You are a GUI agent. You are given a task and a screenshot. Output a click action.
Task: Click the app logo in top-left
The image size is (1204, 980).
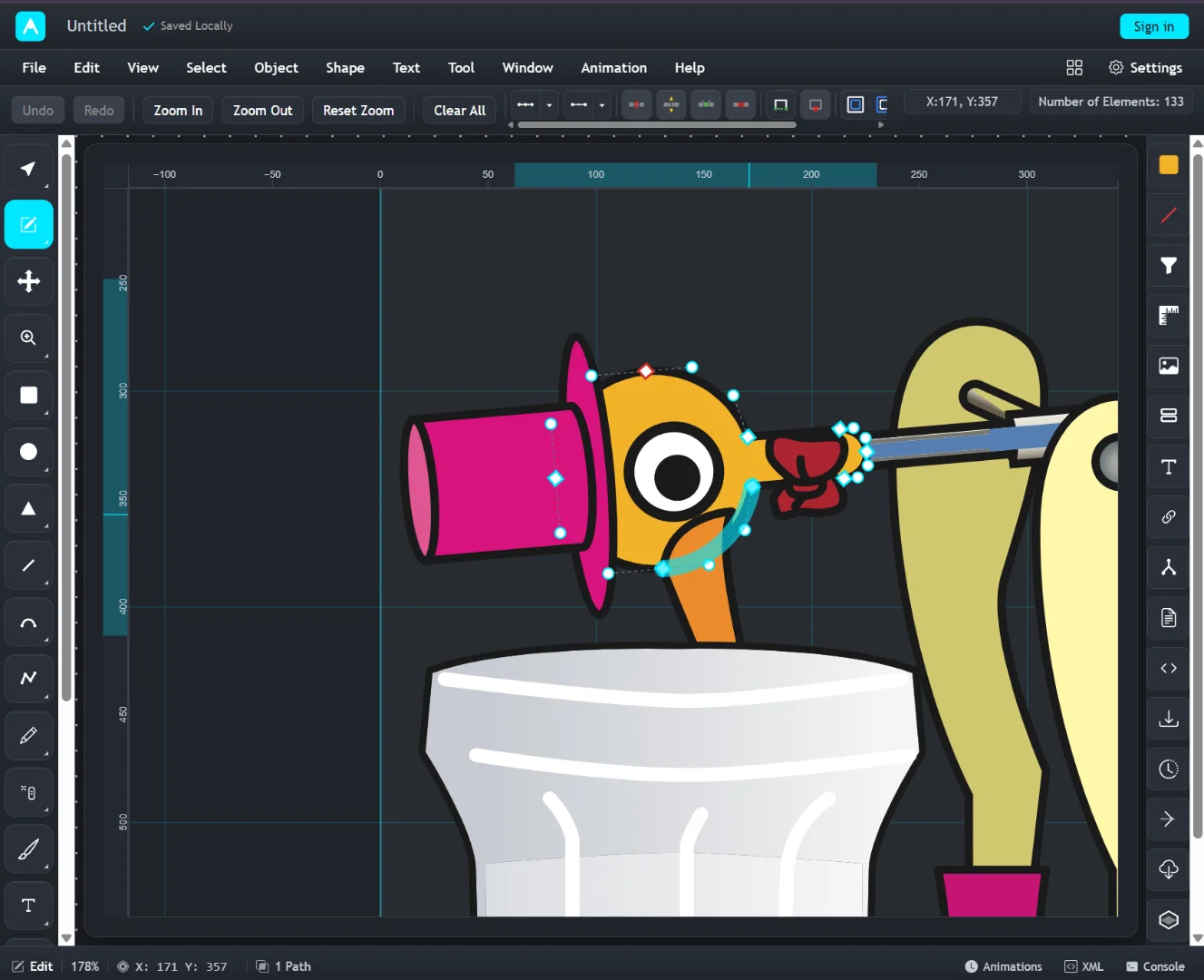pyautogui.click(x=30, y=26)
